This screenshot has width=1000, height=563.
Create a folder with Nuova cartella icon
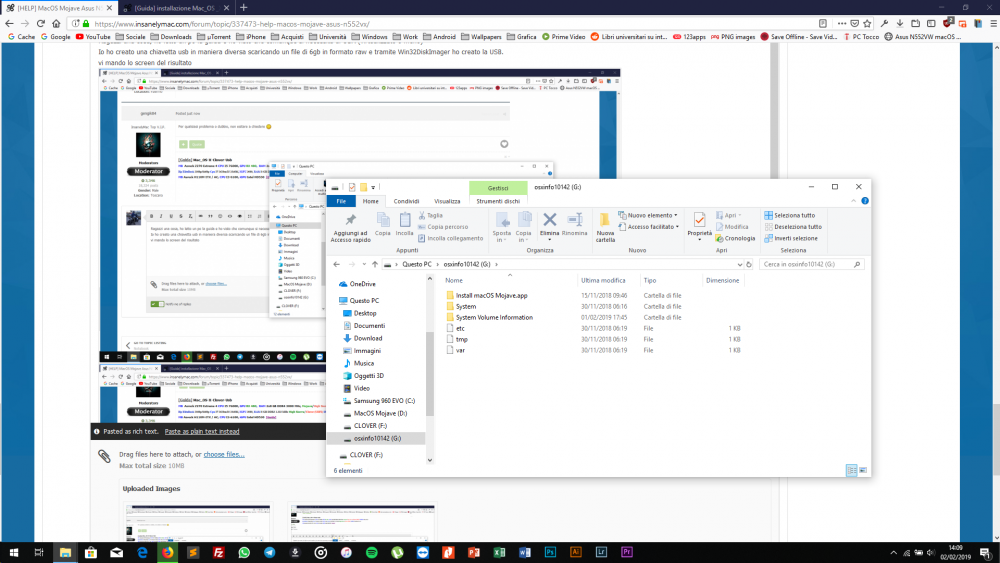point(605,221)
